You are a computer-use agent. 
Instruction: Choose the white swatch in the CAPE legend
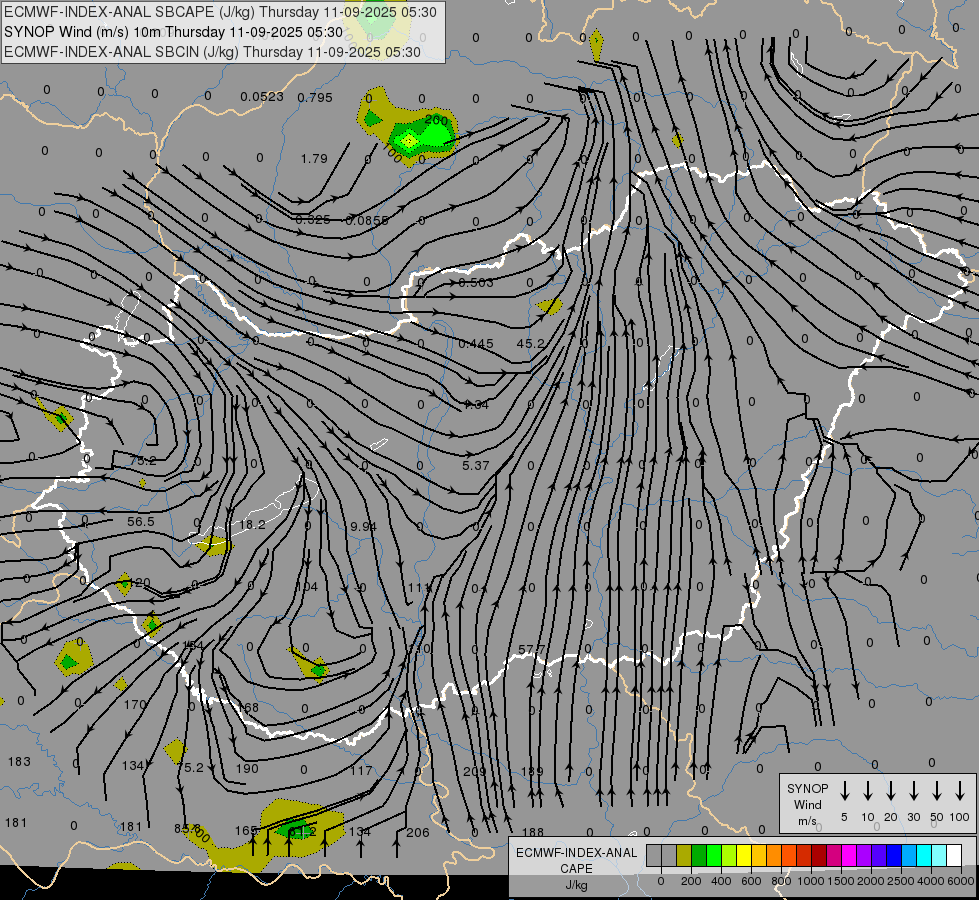coord(953,856)
